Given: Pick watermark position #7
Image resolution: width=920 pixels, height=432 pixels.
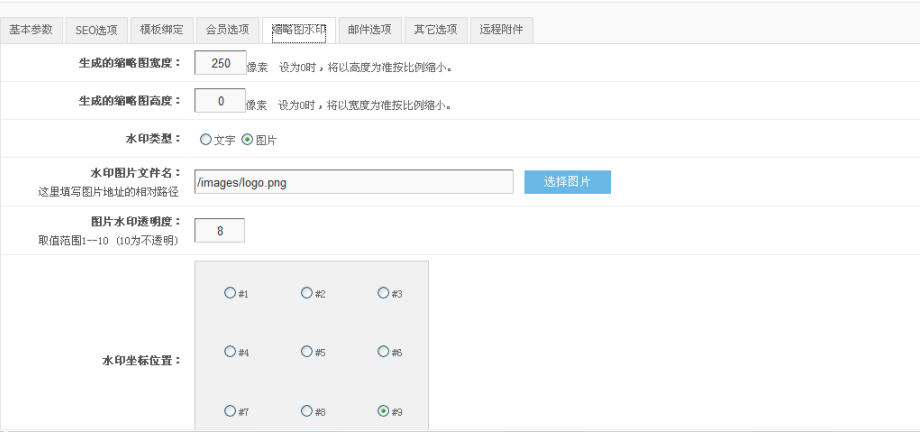Looking at the screenshot, I should (x=230, y=411).
